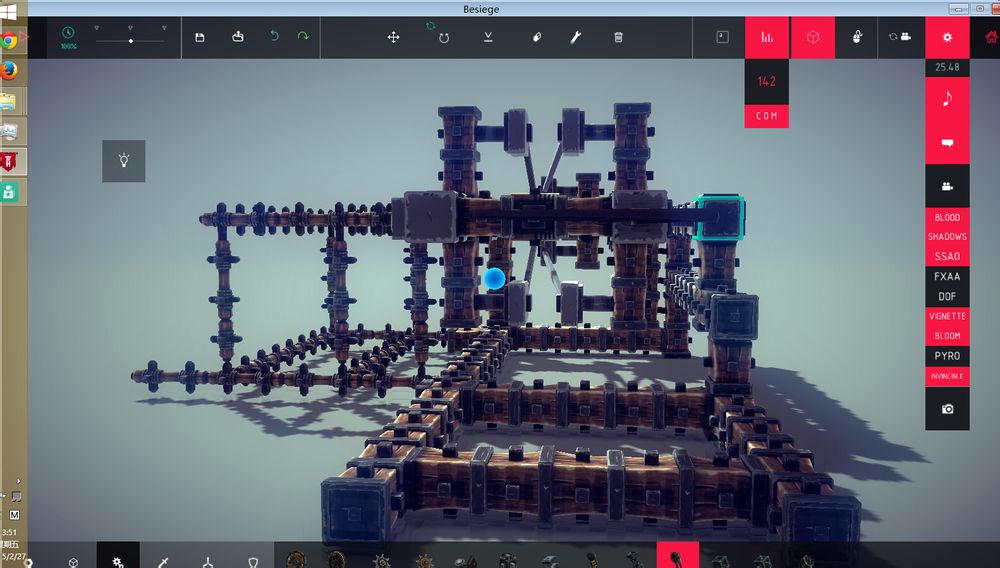
Task: Click the down-arrow-to-line tool icon
Action: coord(488,37)
